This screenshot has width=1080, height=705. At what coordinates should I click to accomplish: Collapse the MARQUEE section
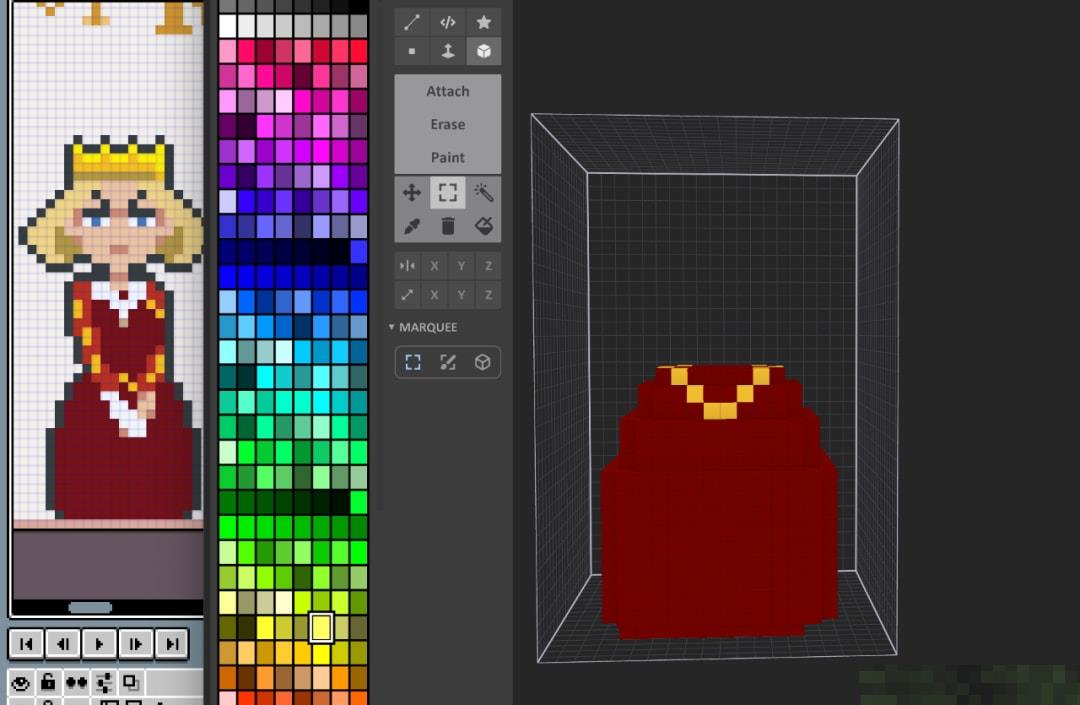point(391,327)
